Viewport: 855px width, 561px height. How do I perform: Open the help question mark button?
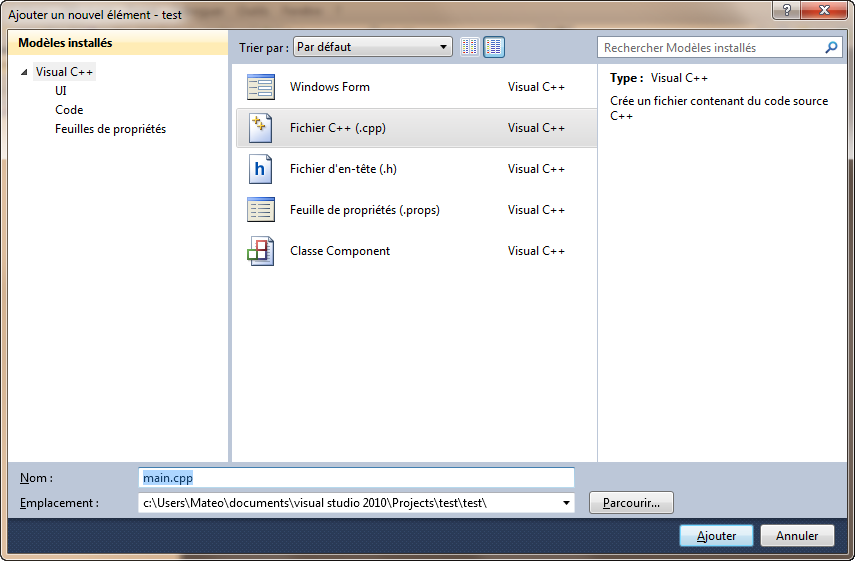pyautogui.click(x=789, y=10)
